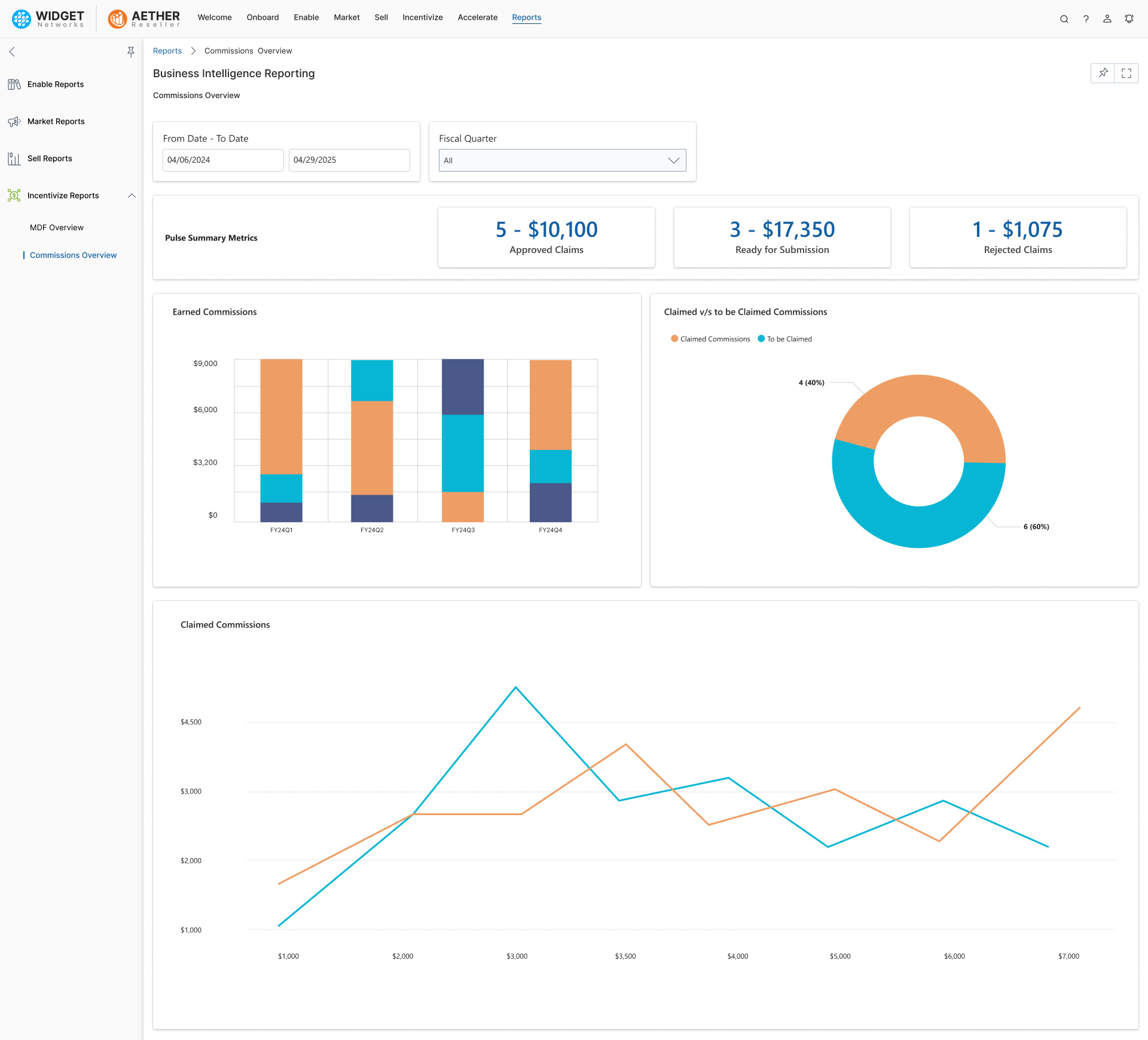This screenshot has height=1040, width=1148.
Task: Click the notifications bell icon
Action: 1129,19
